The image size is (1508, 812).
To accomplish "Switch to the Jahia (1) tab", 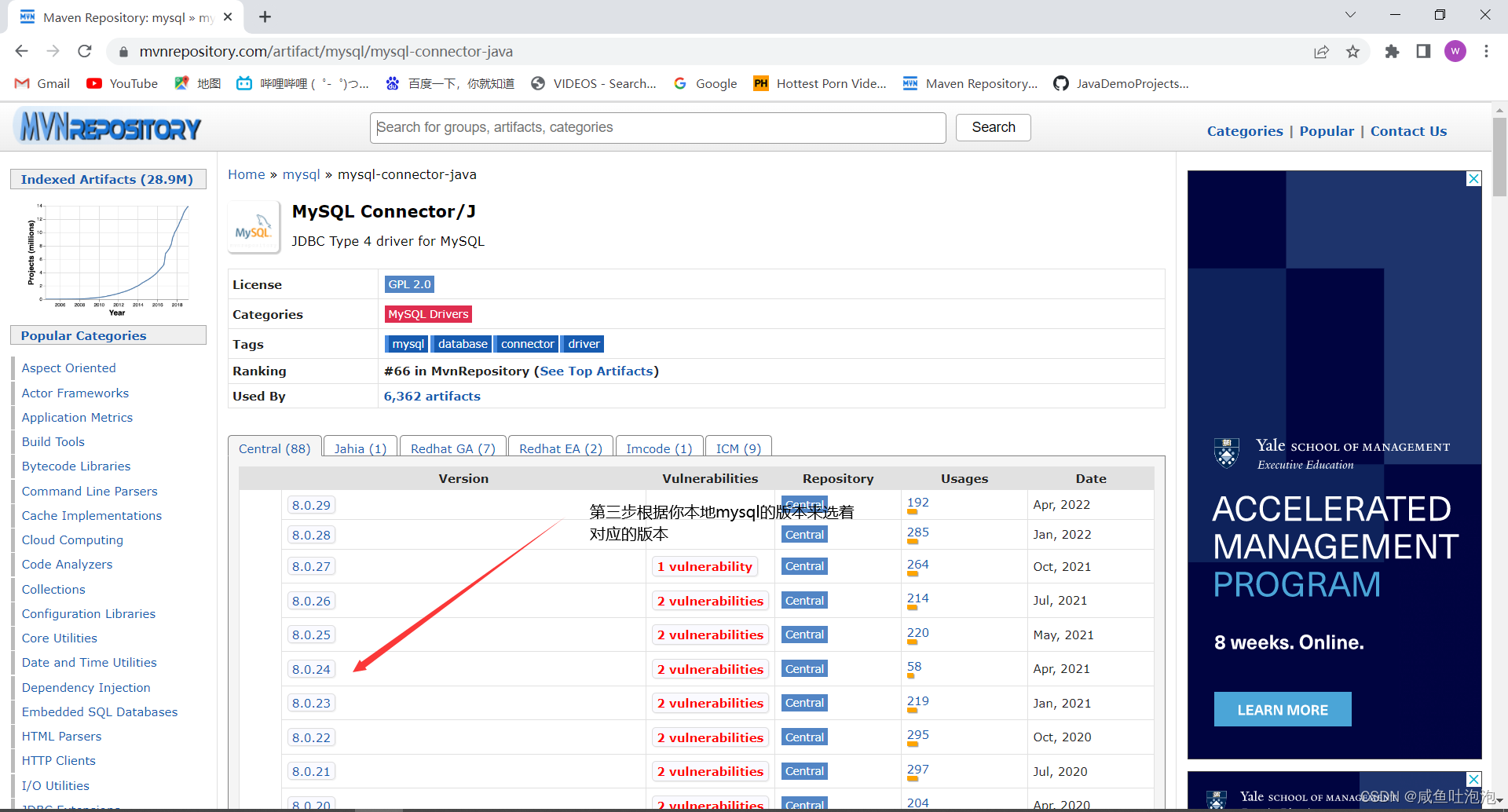I will (x=361, y=448).
